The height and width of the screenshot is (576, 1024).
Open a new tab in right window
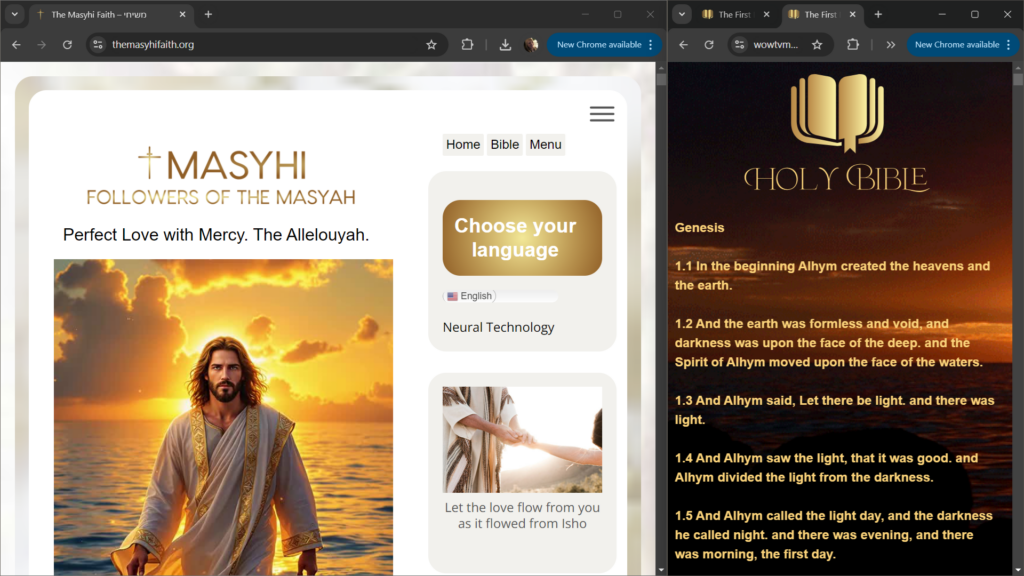(x=878, y=14)
